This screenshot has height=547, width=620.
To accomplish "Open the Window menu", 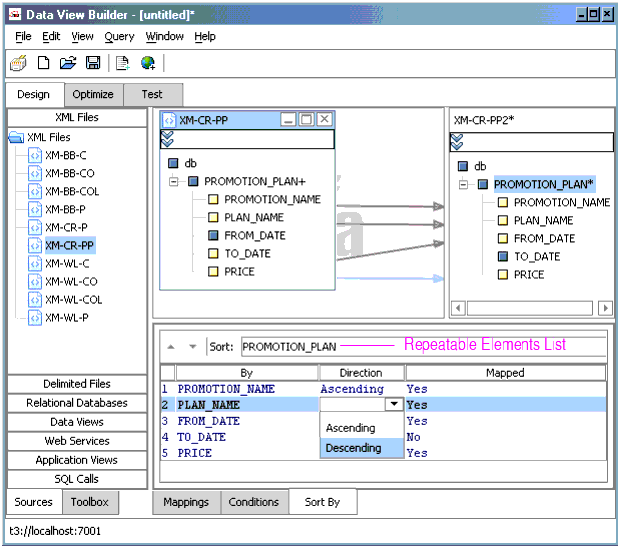I will pyautogui.click(x=164, y=36).
